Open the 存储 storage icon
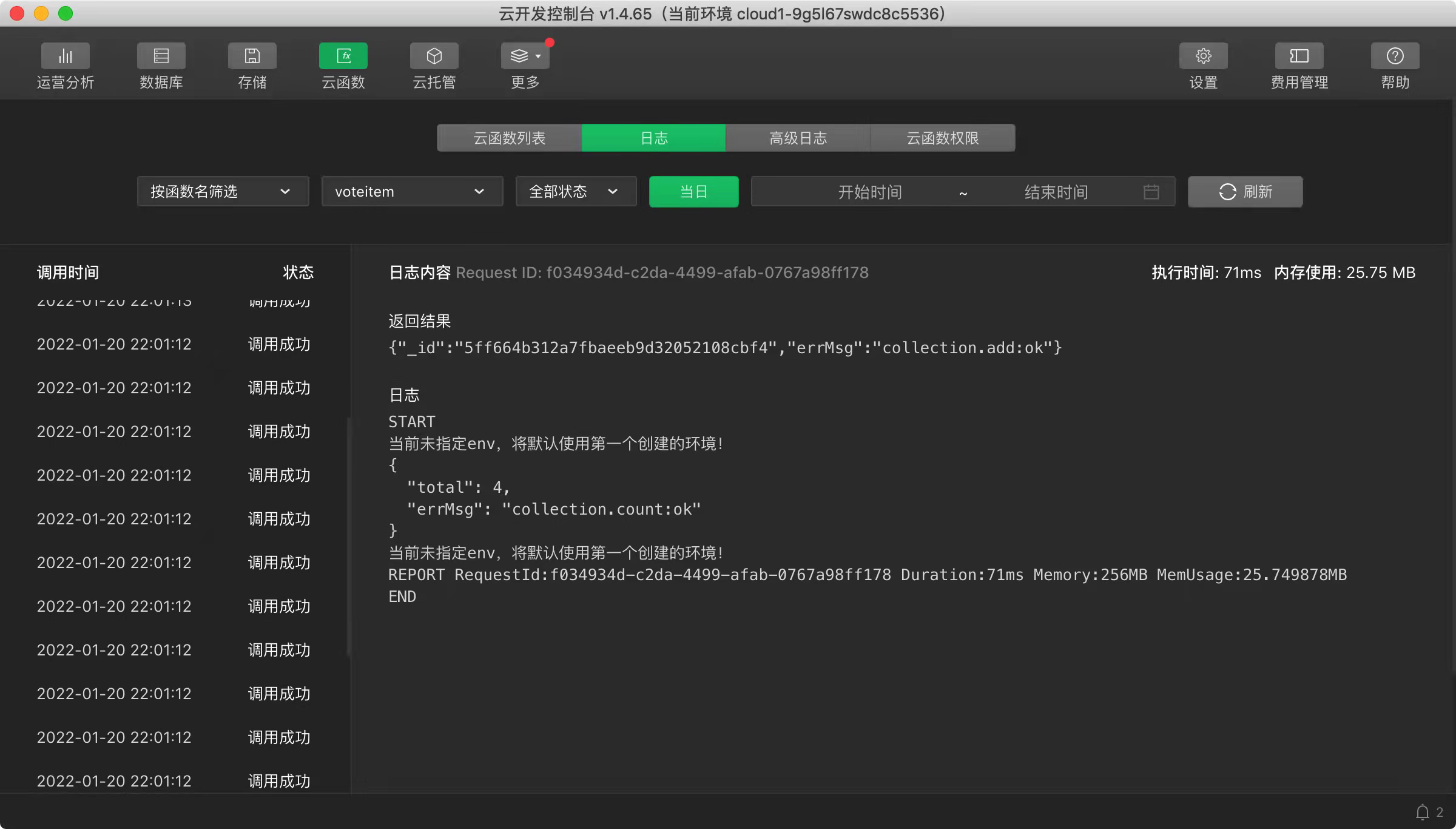This screenshot has height=829, width=1456. pos(252,56)
